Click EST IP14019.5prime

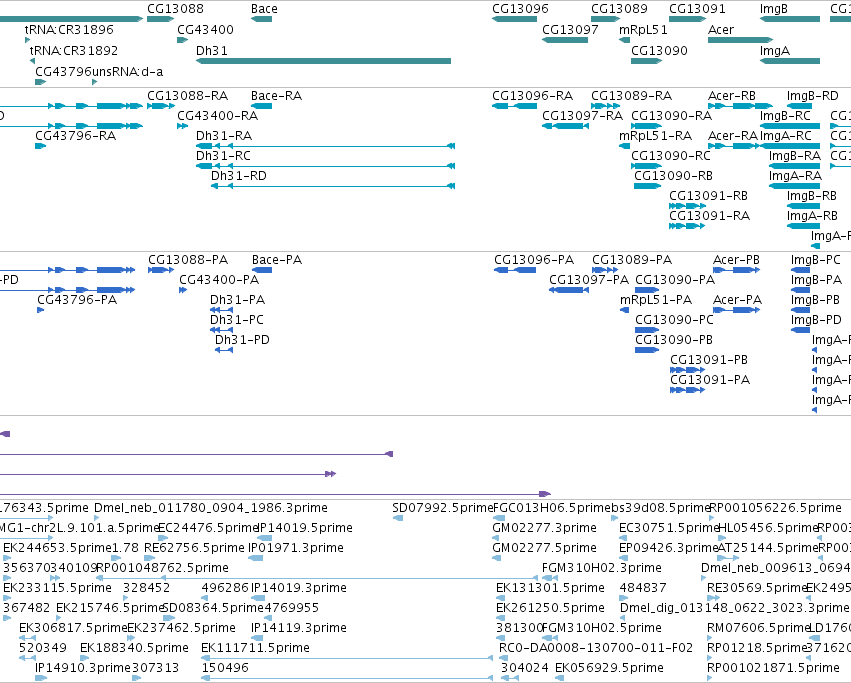click(x=306, y=528)
